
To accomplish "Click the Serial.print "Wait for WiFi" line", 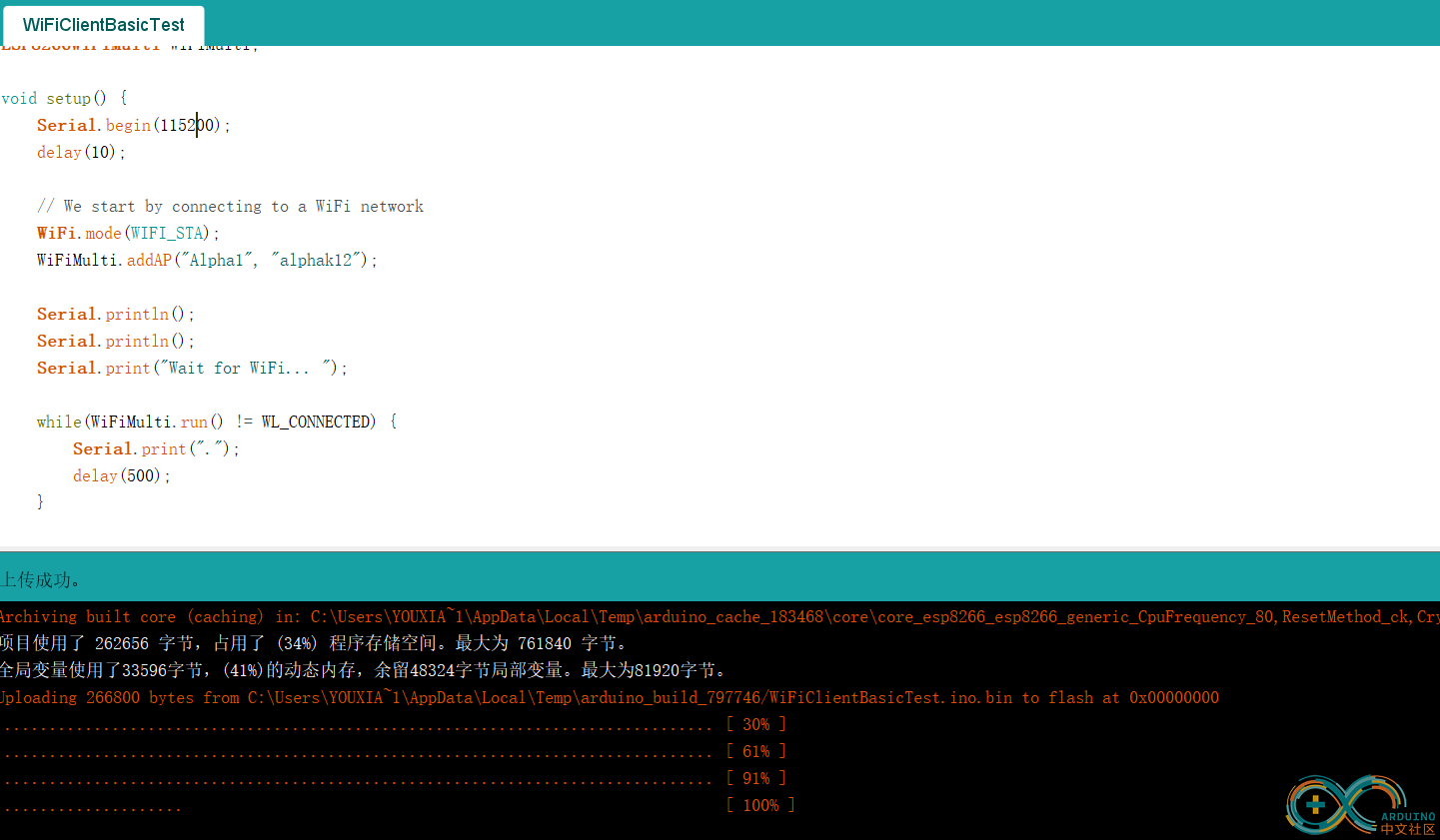I will pyautogui.click(x=192, y=368).
